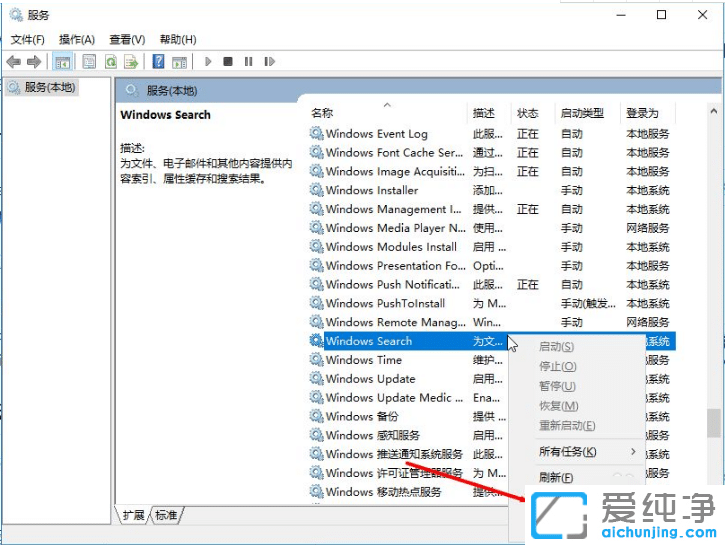
Task: Click gear icon of Windows Event Log
Action: (x=317, y=134)
